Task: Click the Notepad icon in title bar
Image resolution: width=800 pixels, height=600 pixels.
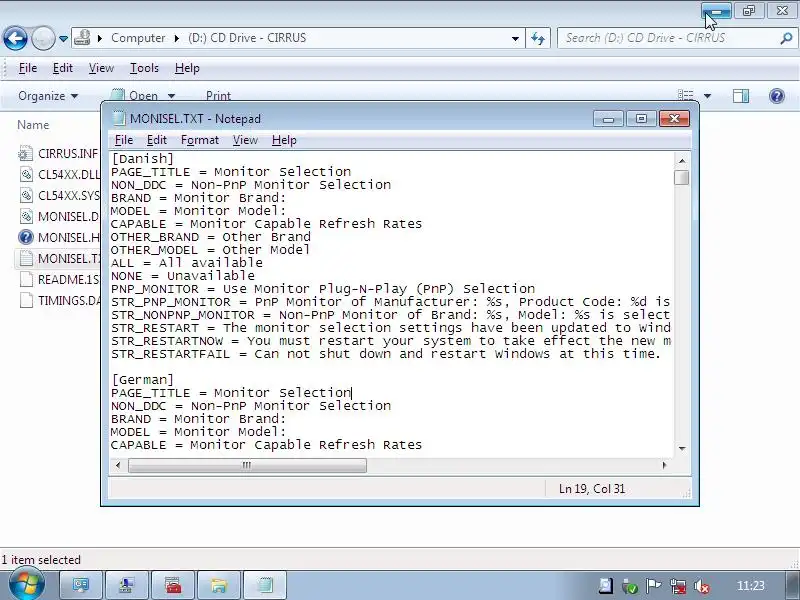Action: pos(118,118)
